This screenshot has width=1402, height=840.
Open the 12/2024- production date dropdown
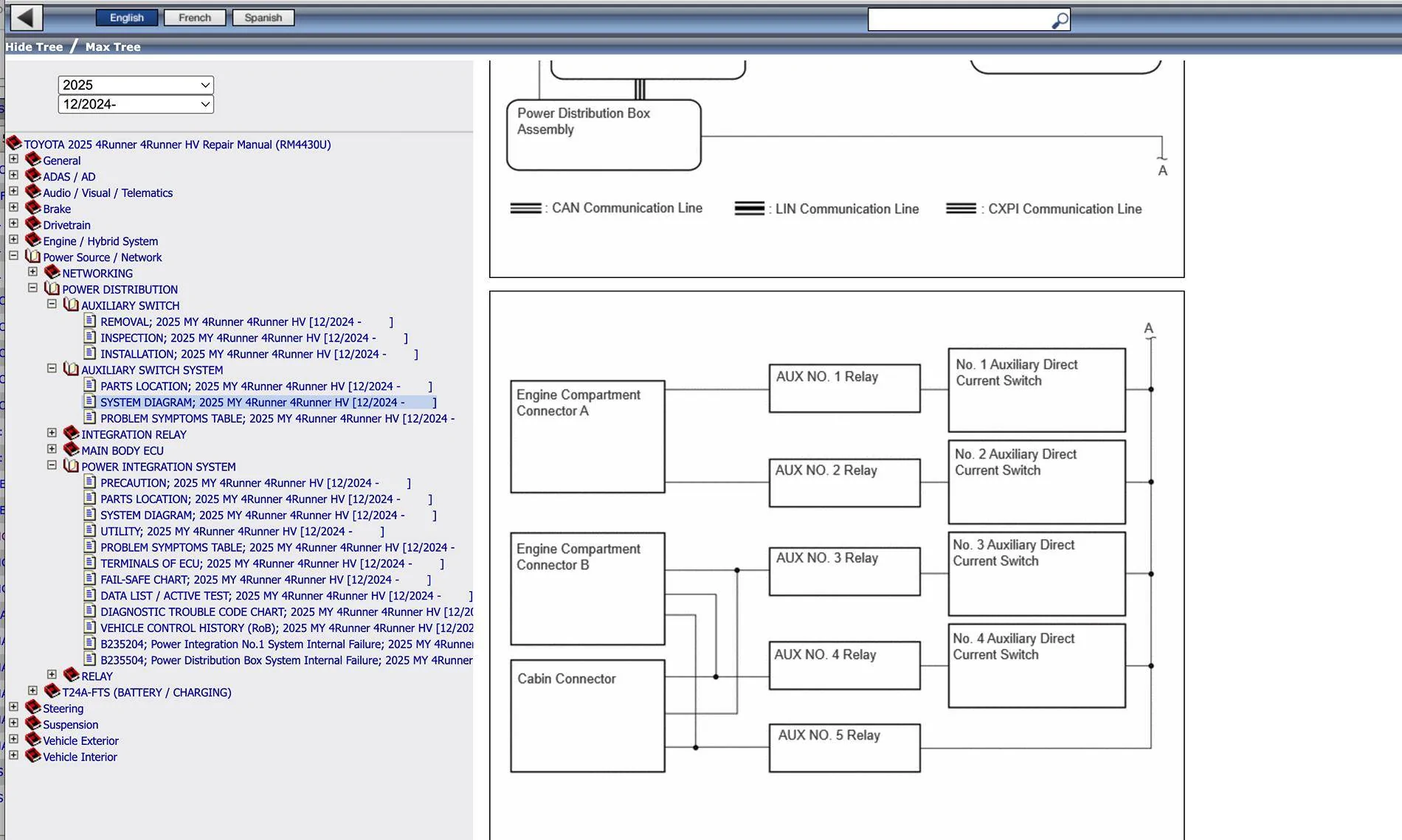tap(136, 104)
